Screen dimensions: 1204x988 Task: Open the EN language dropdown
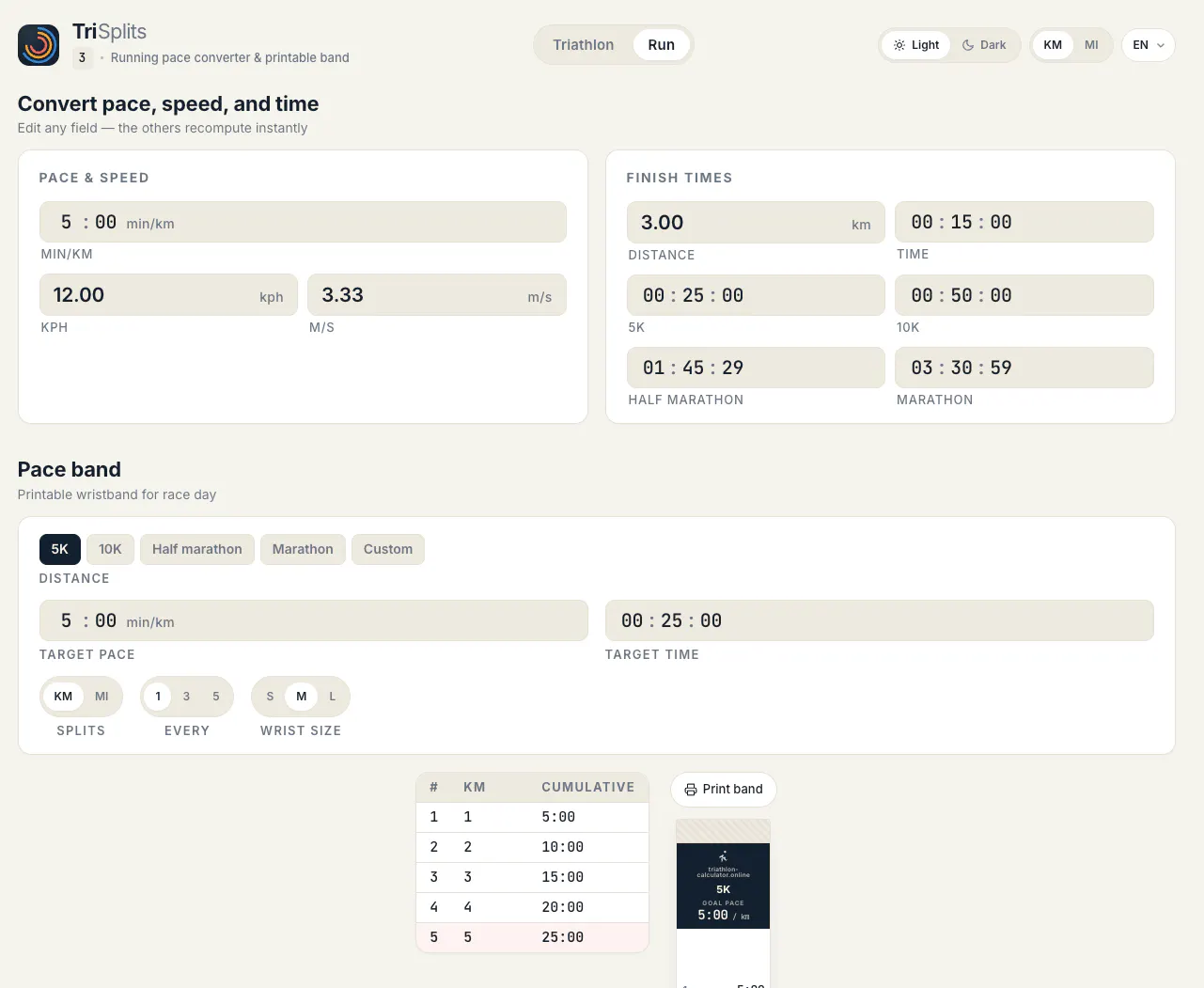[1149, 45]
